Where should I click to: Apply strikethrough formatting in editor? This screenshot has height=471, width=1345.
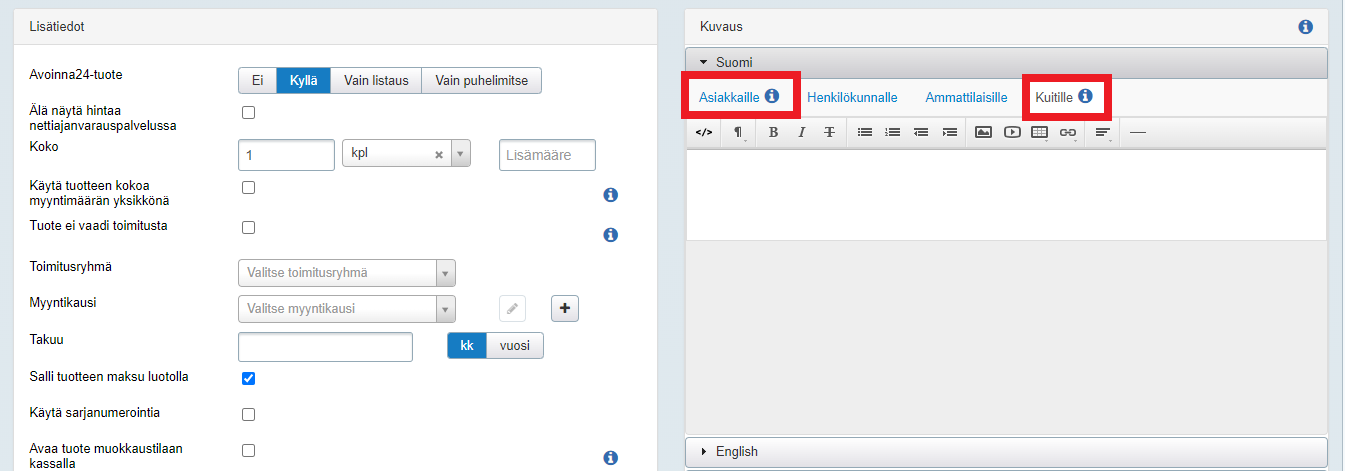pos(829,132)
